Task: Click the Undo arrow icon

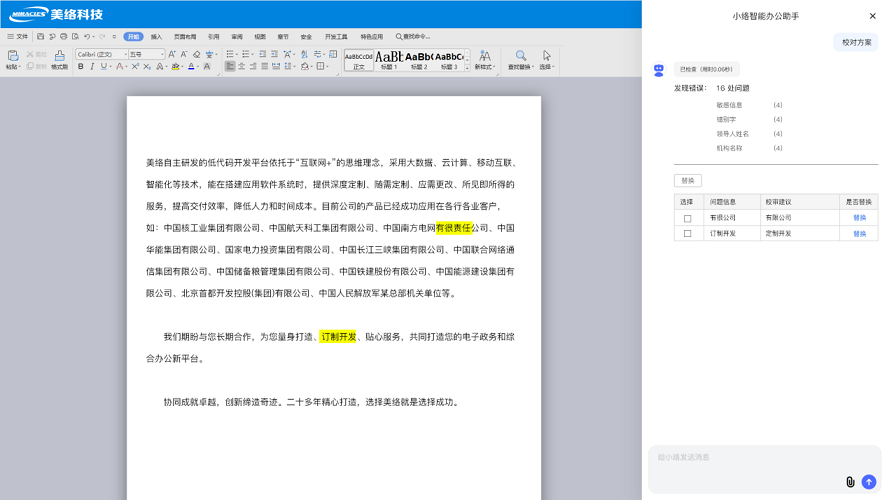Action: [87, 36]
